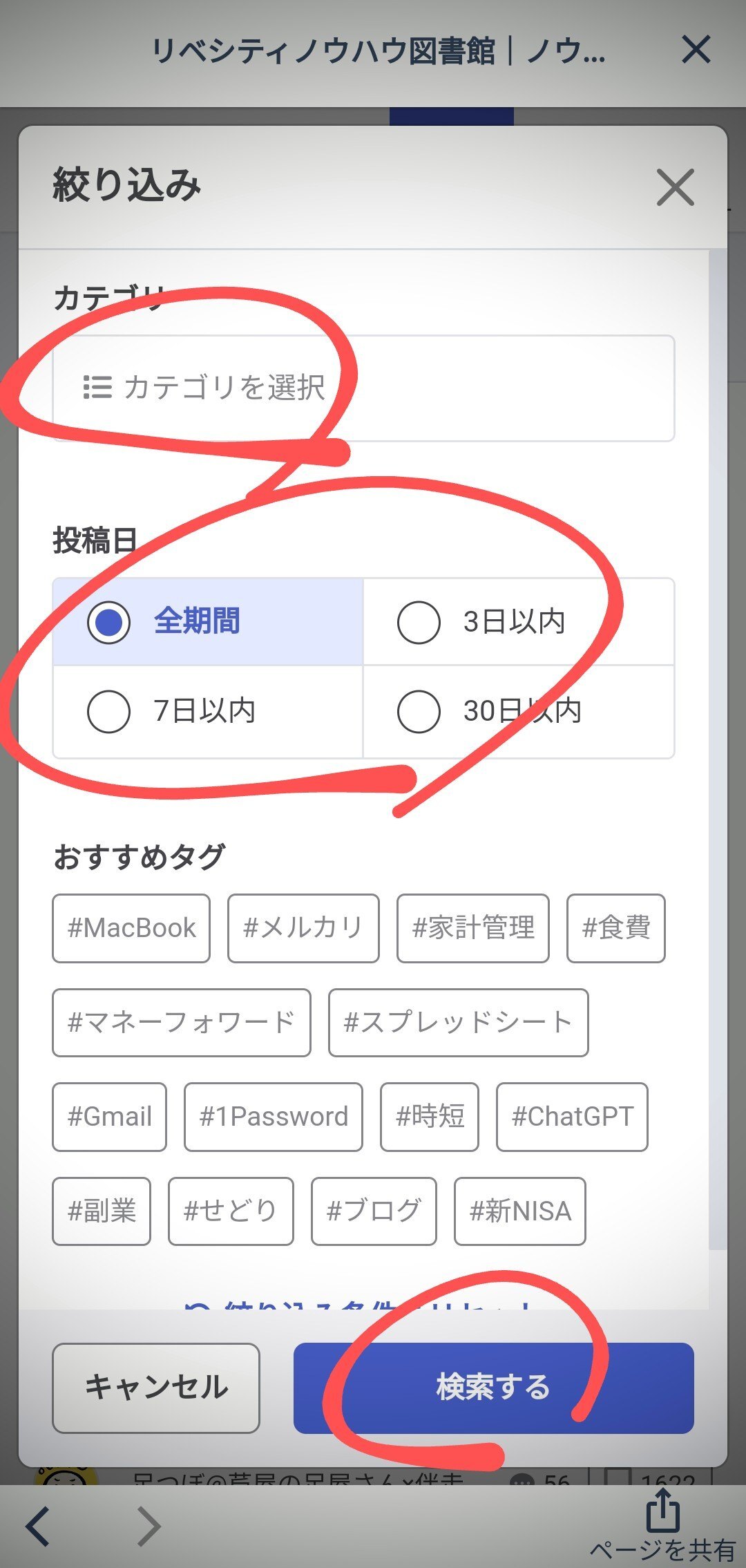Screen dimensions: 746x1568
Task: Close the 絞り込み filter dialog
Action: click(x=675, y=187)
